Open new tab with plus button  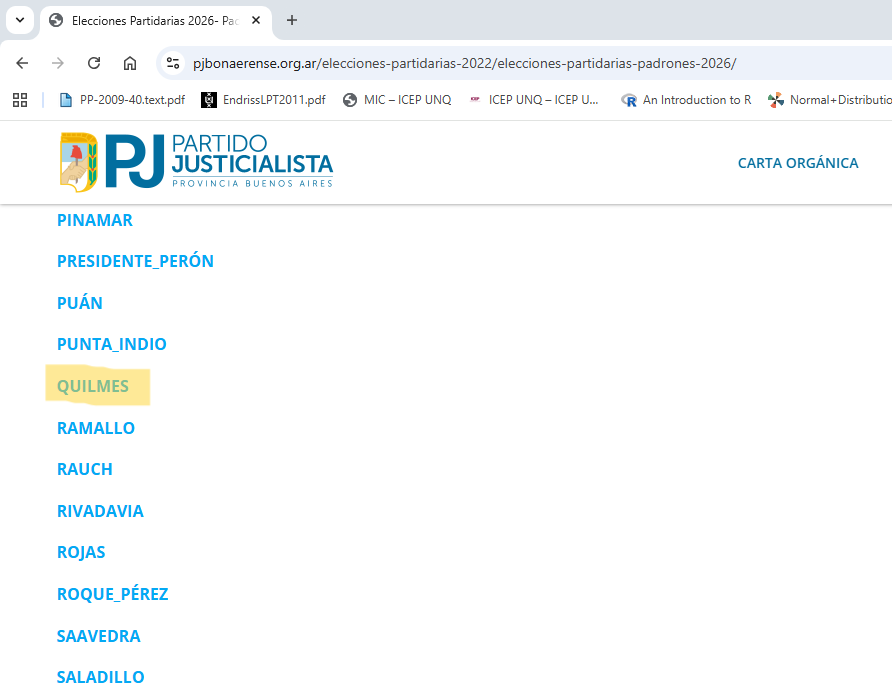tap(292, 20)
